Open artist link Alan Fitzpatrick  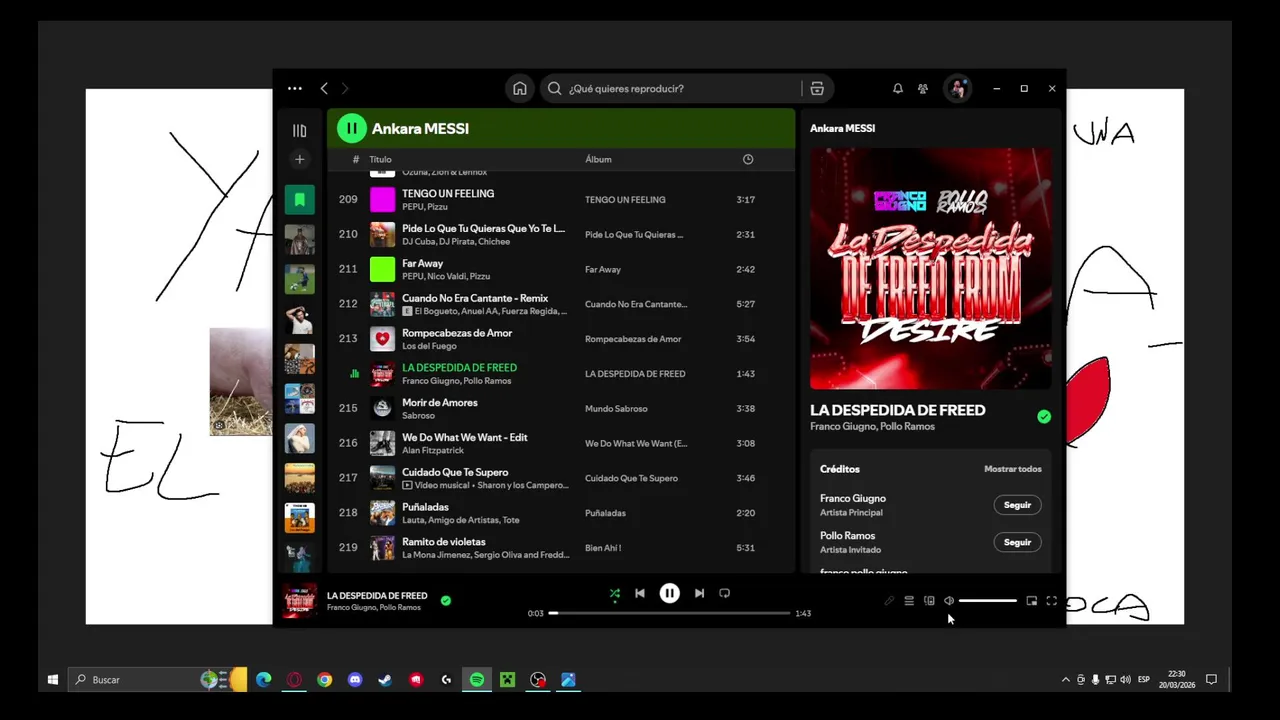(x=433, y=451)
